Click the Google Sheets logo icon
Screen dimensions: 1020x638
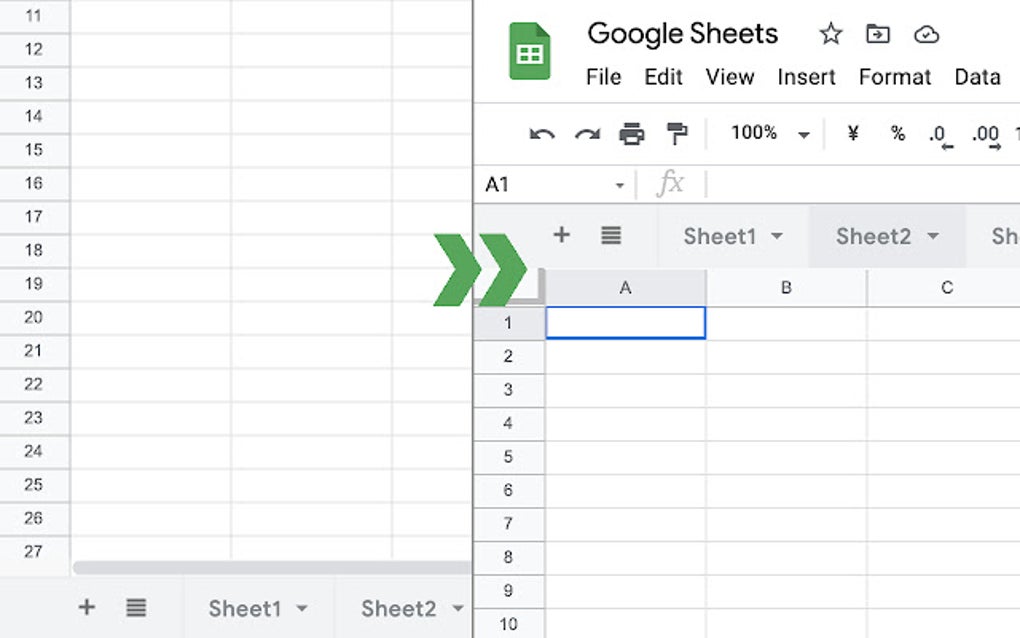click(530, 51)
